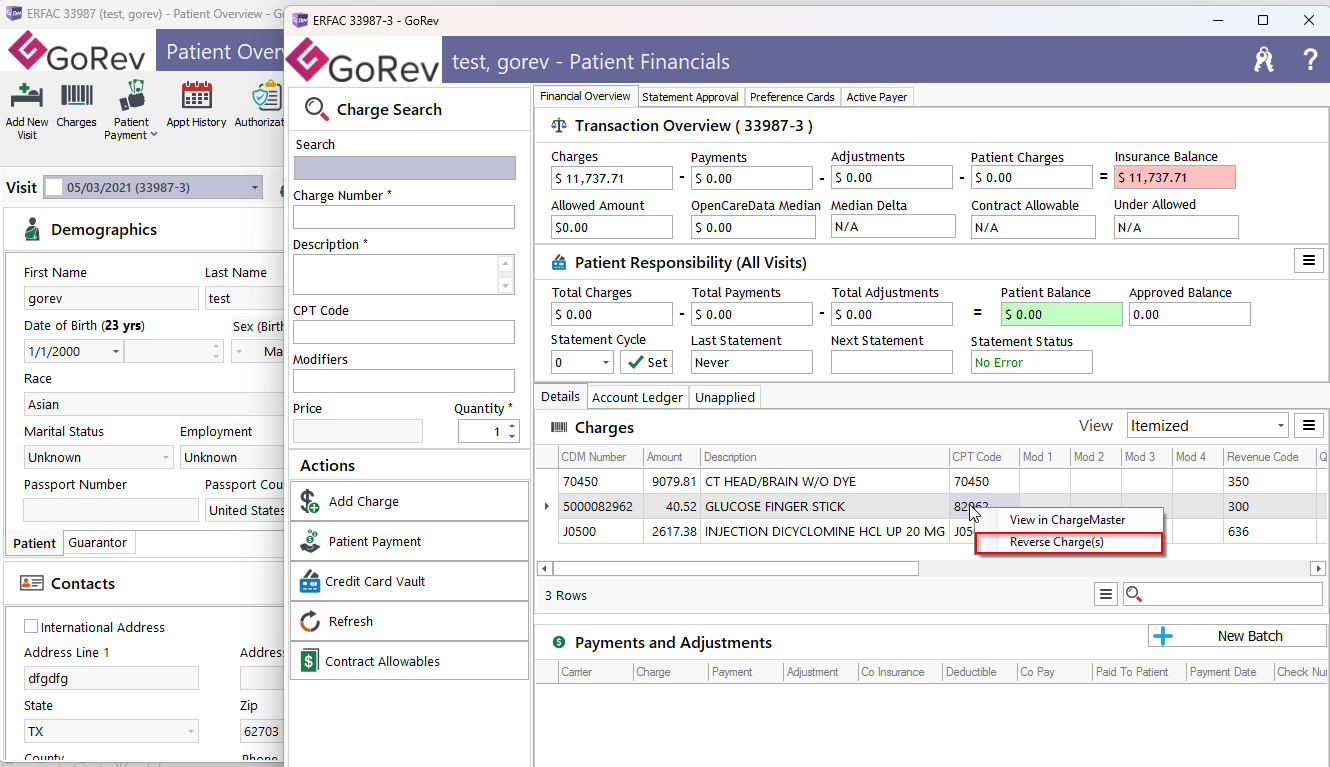1330x767 pixels.
Task: Open the Credit Card Vault action
Action: (x=410, y=581)
